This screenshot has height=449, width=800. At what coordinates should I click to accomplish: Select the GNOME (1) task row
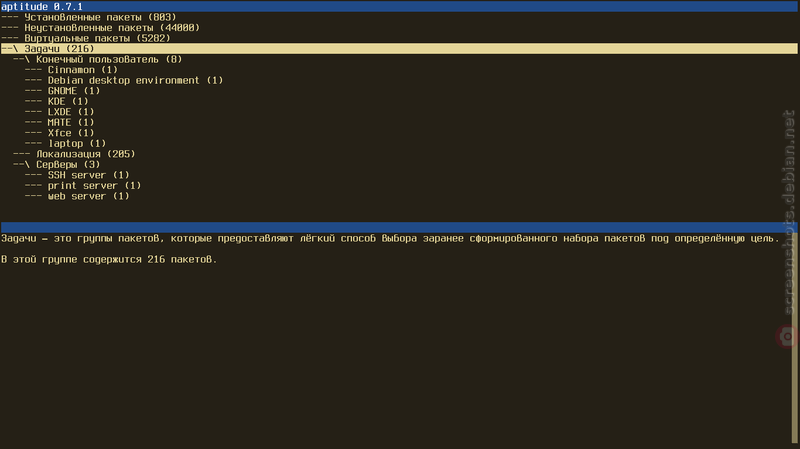[62, 91]
